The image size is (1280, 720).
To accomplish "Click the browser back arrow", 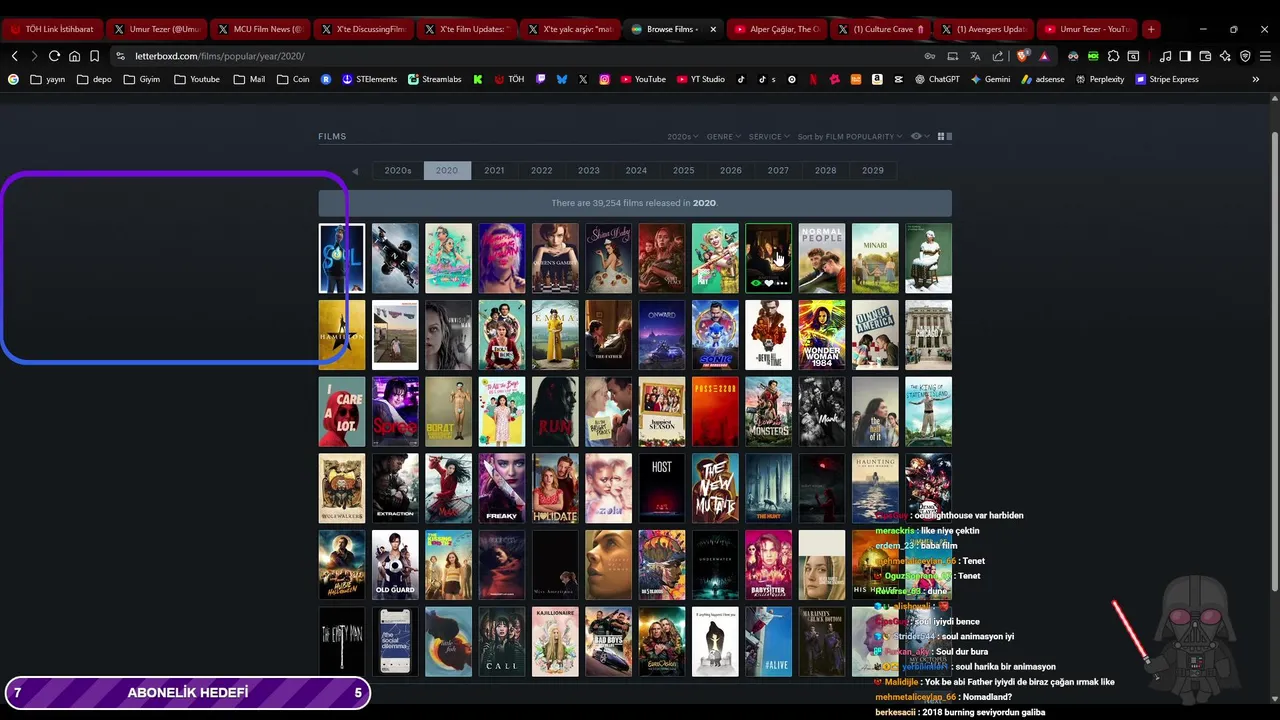I will 14,56.
